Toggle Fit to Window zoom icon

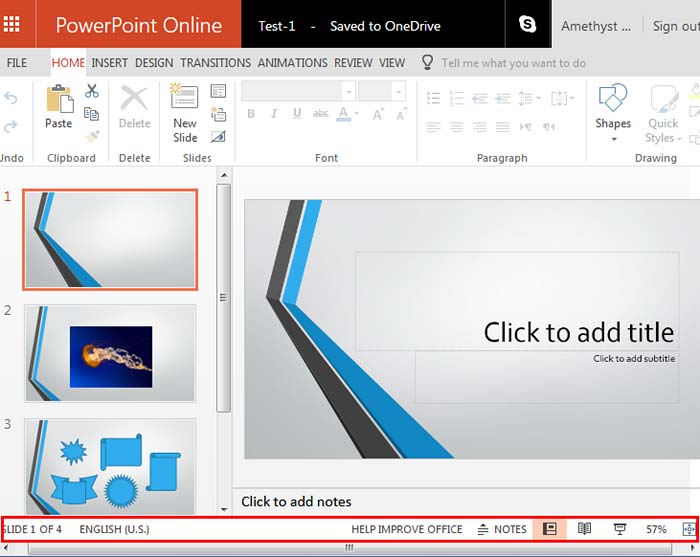pyautogui.click(x=689, y=529)
